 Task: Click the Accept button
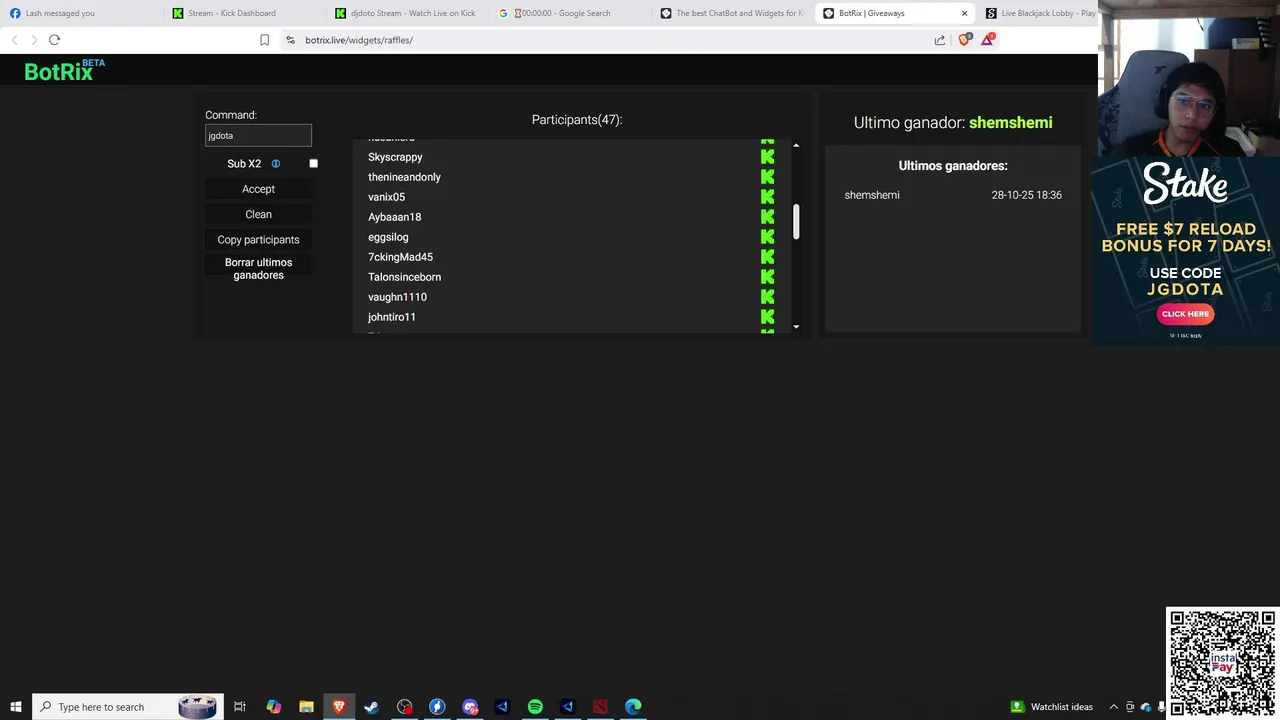pyautogui.click(x=258, y=189)
